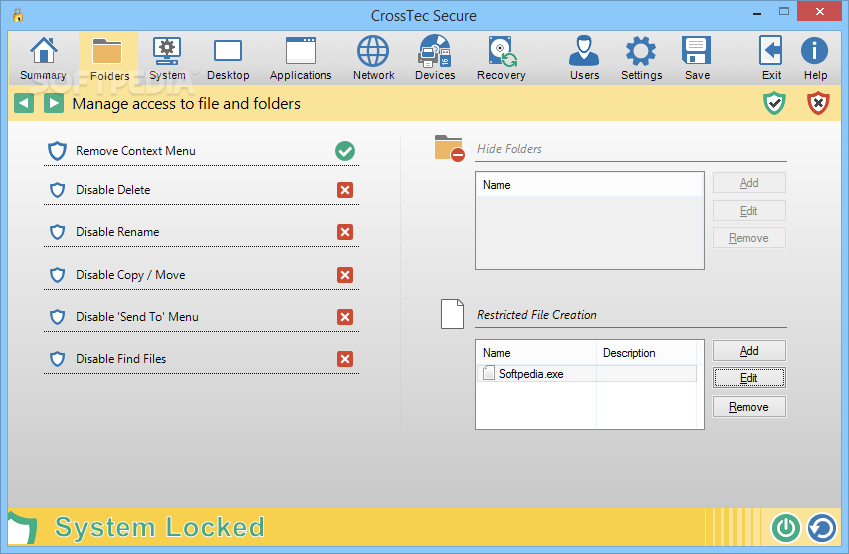Toggle Disable Find Files status

tap(345, 359)
